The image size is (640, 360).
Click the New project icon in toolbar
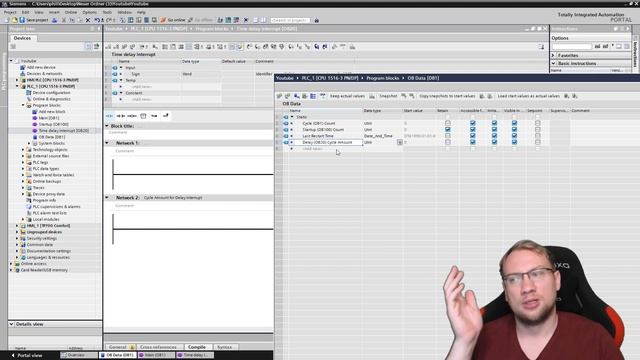click(7, 20)
